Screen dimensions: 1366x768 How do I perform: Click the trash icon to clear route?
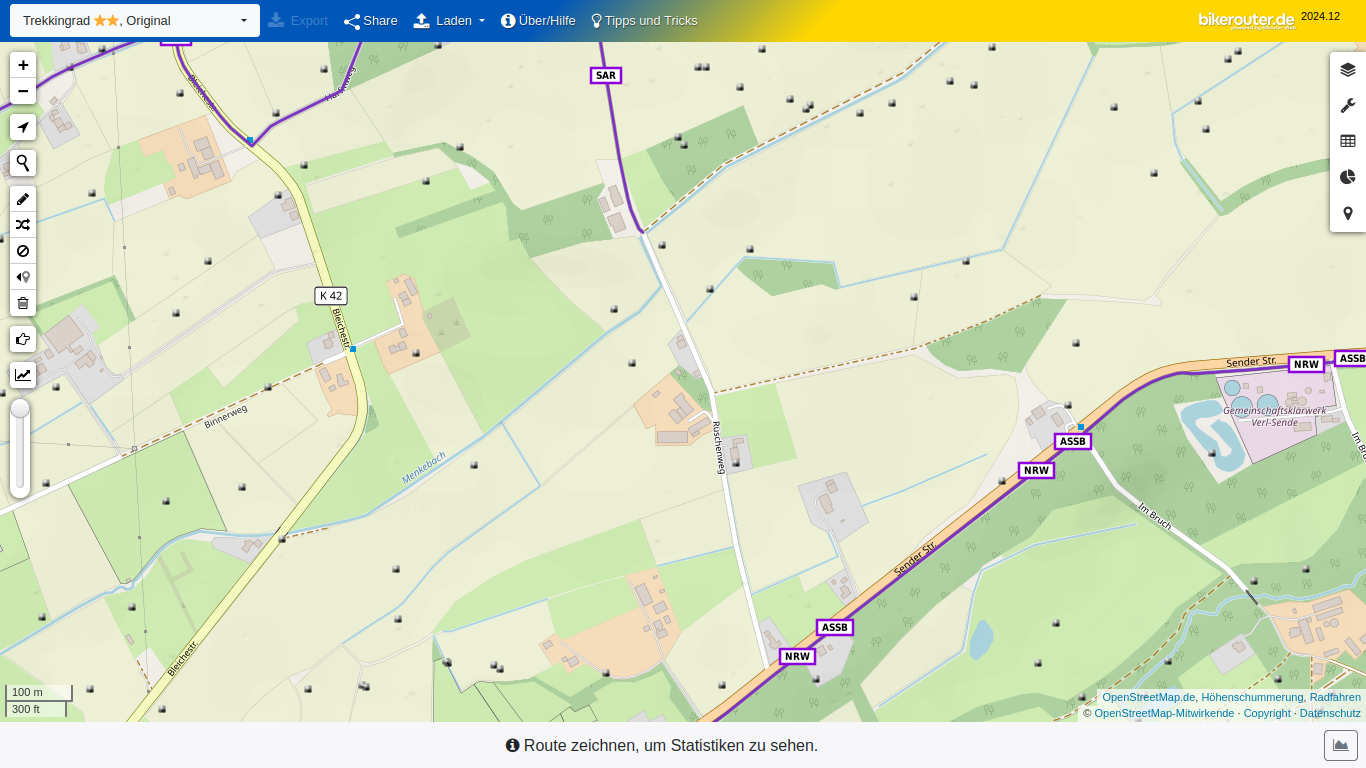23,303
